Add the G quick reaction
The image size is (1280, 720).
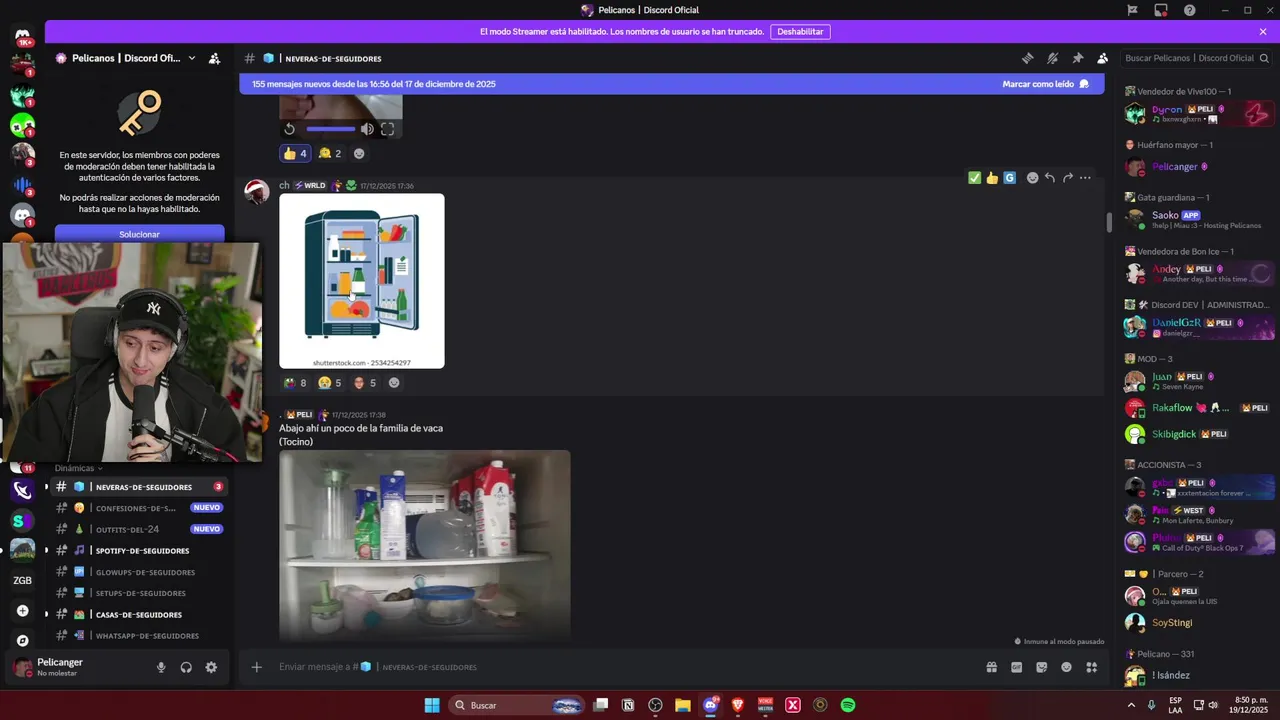tap(1010, 178)
